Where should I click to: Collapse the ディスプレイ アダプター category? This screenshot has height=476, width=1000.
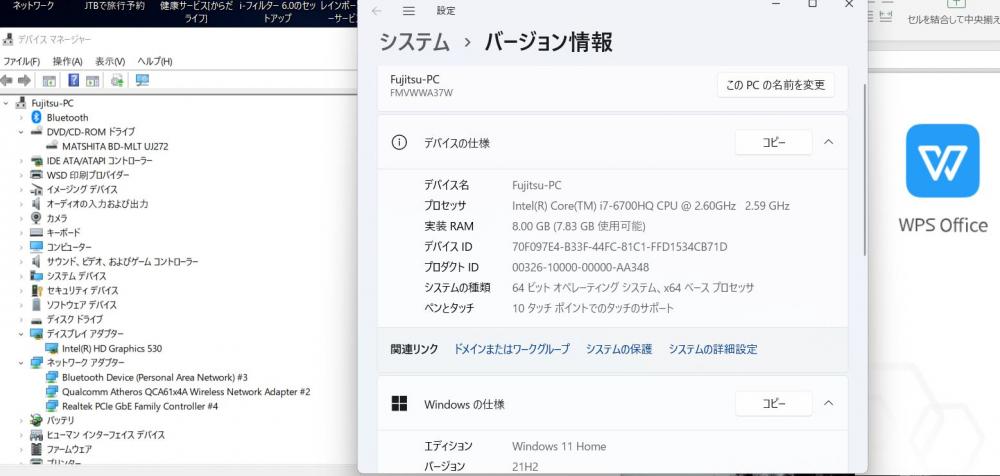coord(21,334)
